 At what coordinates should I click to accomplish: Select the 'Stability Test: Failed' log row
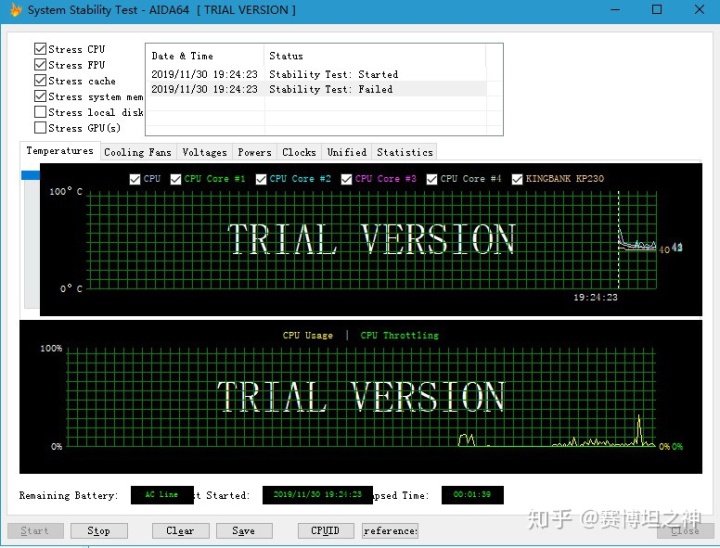[x=318, y=89]
